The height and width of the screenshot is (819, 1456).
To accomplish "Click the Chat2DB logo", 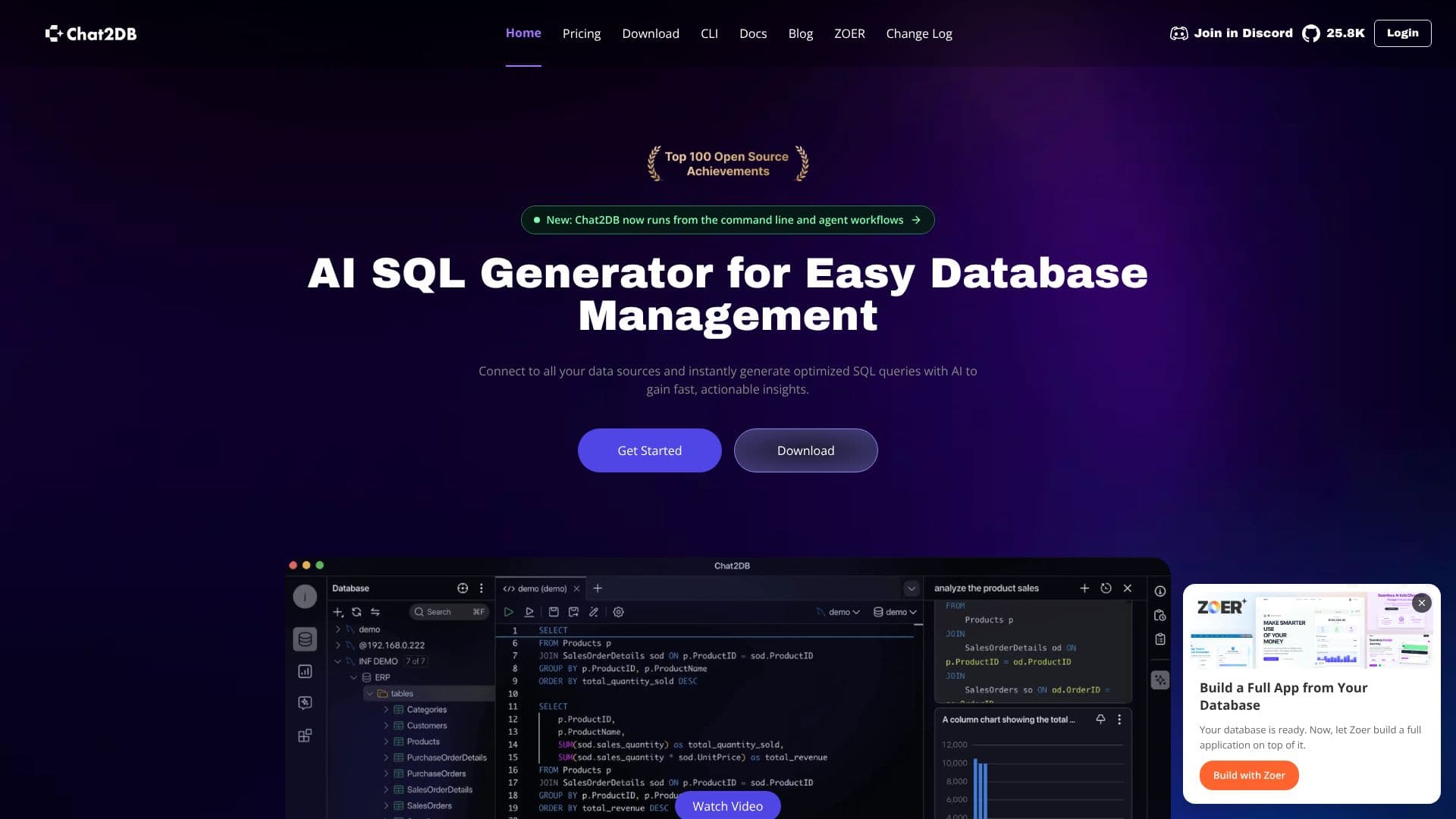I will coord(91,33).
